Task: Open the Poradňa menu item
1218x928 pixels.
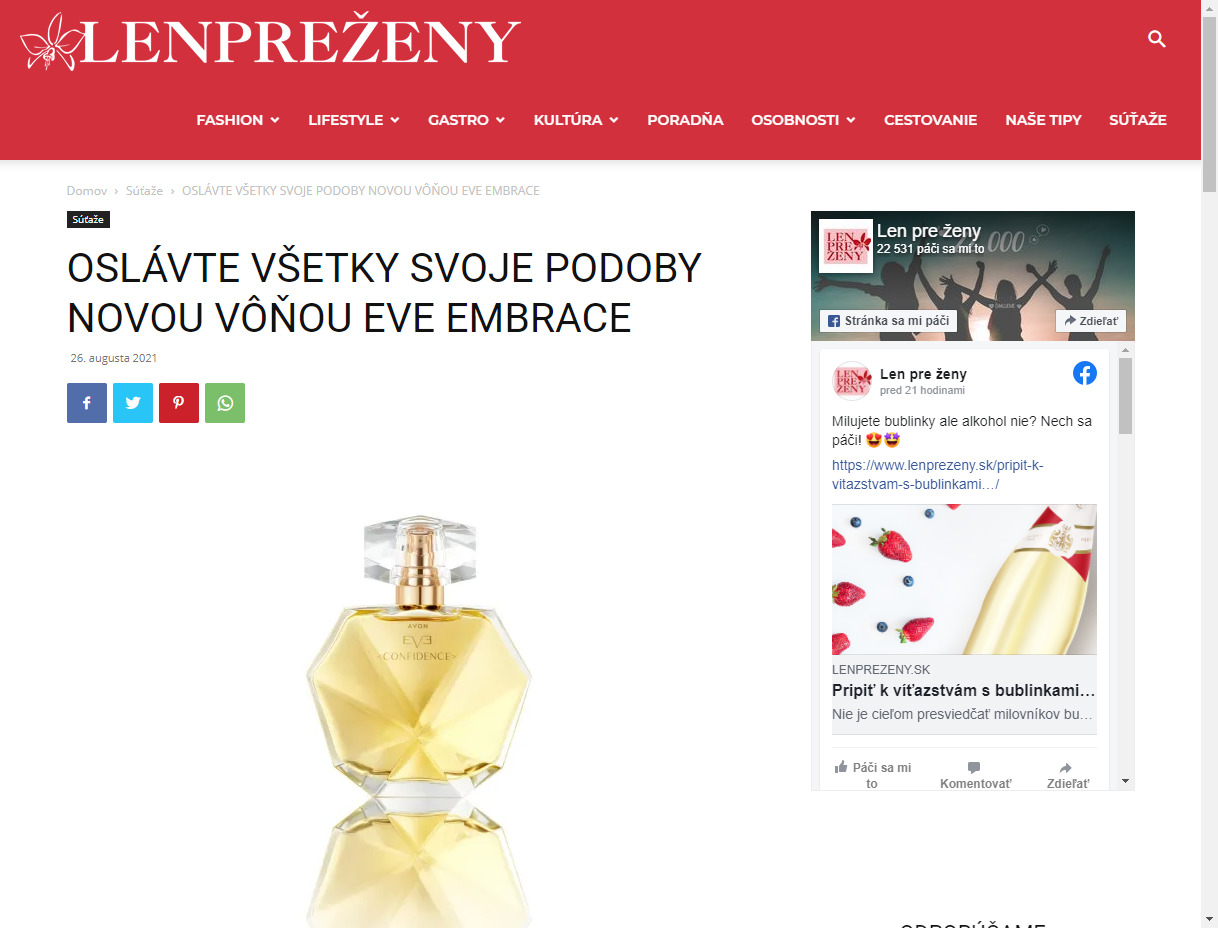Action: 685,120
